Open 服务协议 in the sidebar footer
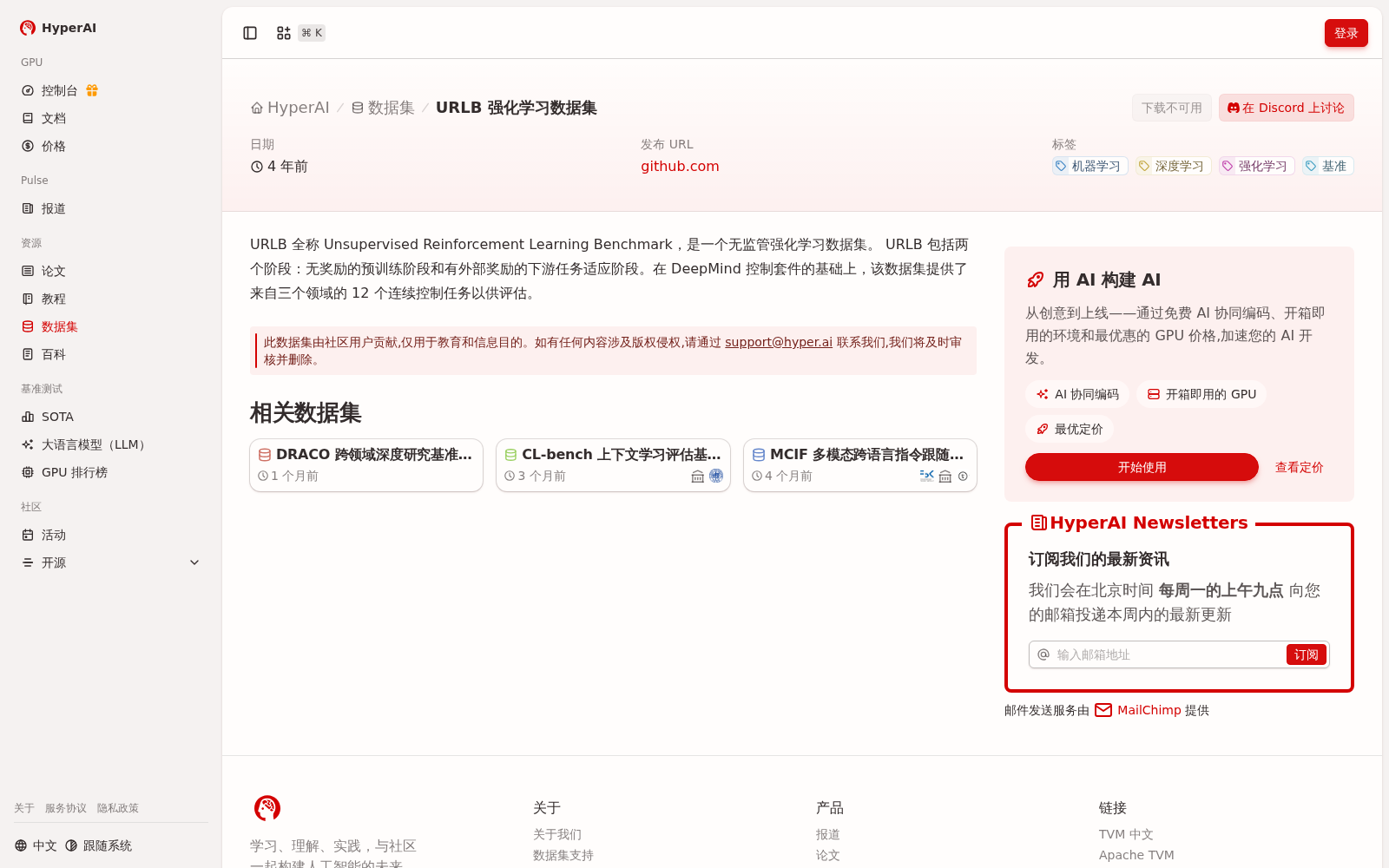Image resolution: width=1389 pixels, height=868 pixels. (66, 808)
